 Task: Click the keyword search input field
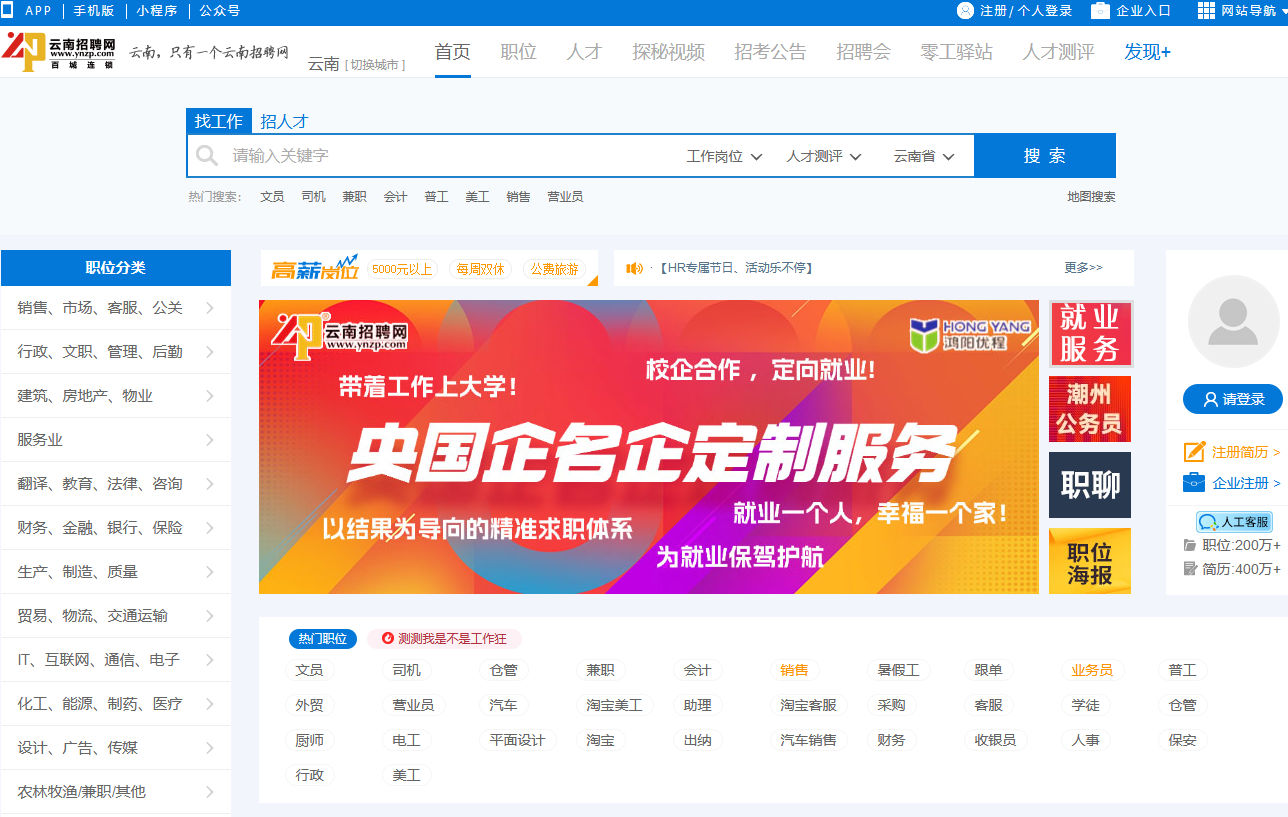(x=420, y=155)
